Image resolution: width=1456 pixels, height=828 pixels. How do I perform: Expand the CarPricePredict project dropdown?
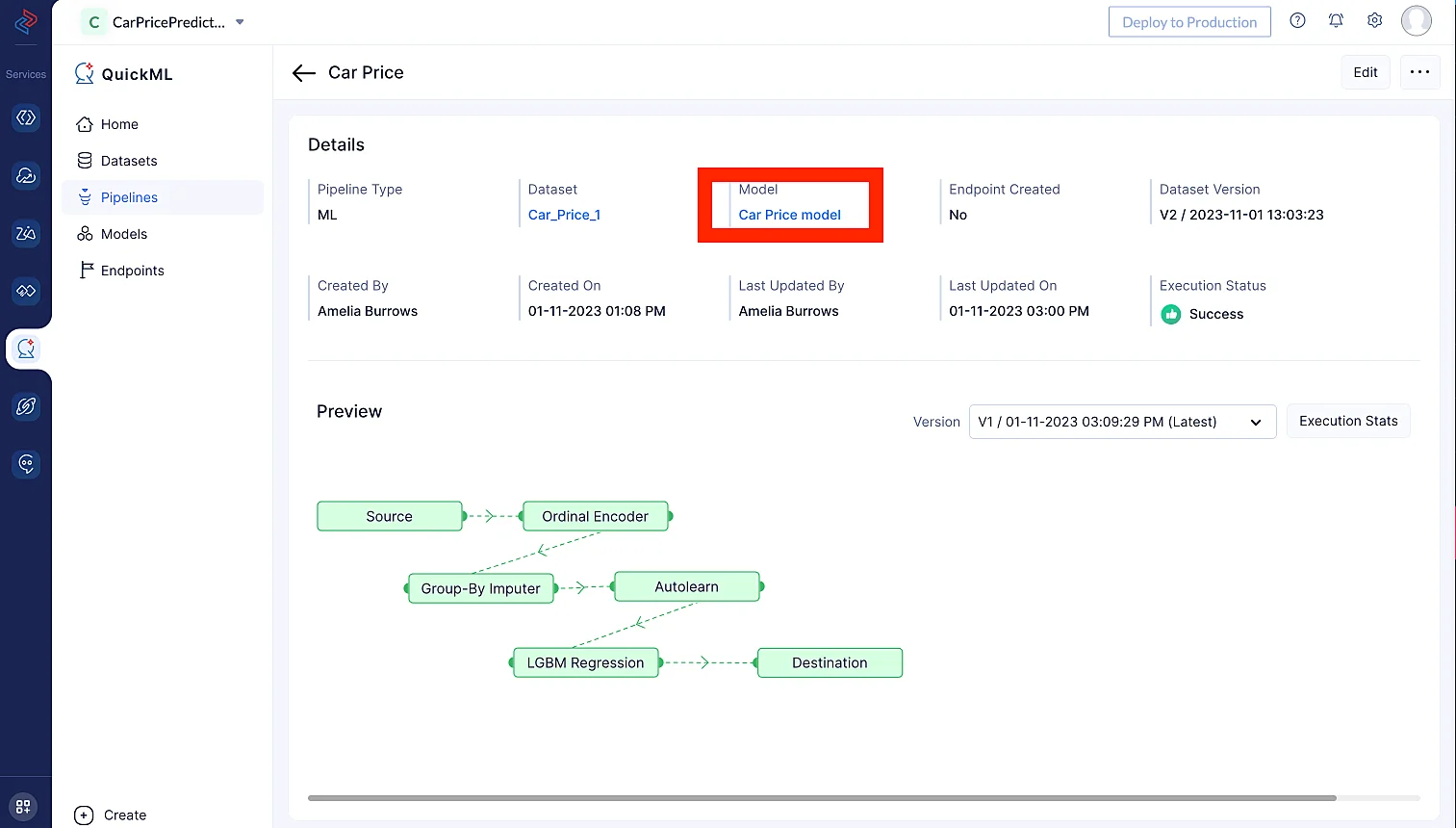pos(240,22)
